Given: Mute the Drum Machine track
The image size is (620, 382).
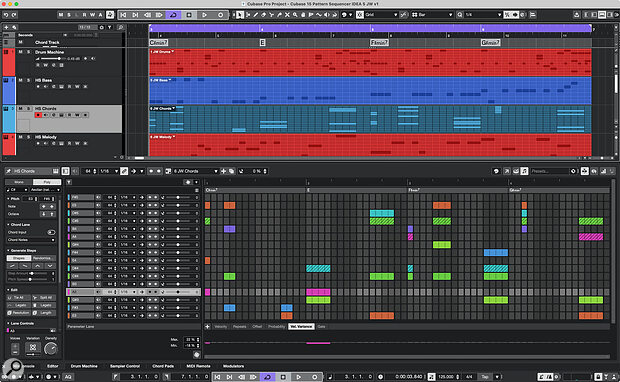Looking at the screenshot, I should [x=21, y=52].
